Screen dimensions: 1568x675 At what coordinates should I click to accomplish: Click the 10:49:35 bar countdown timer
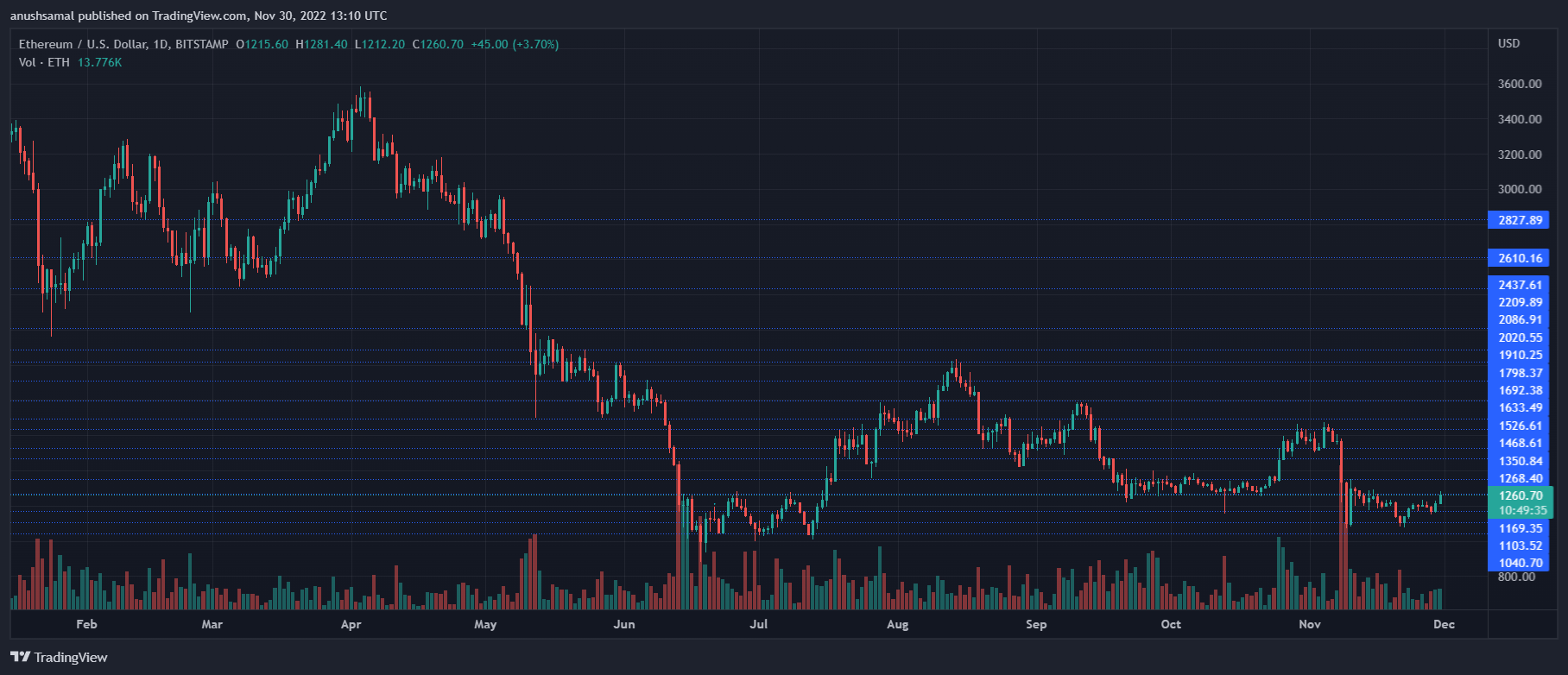point(1520,510)
